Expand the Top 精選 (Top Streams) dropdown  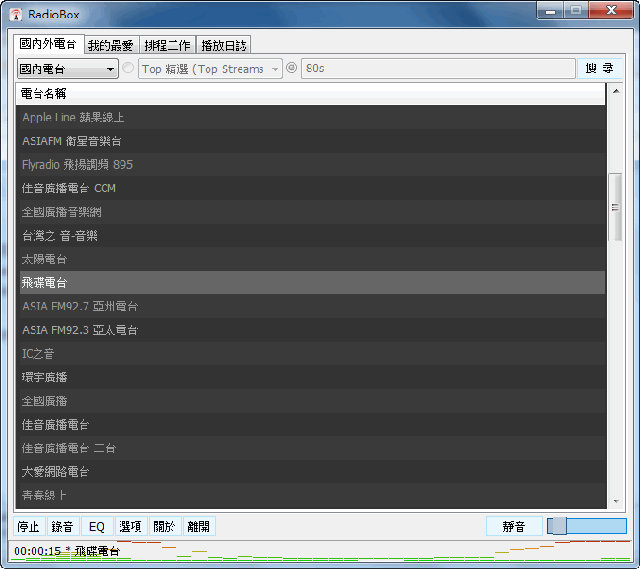[209, 69]
